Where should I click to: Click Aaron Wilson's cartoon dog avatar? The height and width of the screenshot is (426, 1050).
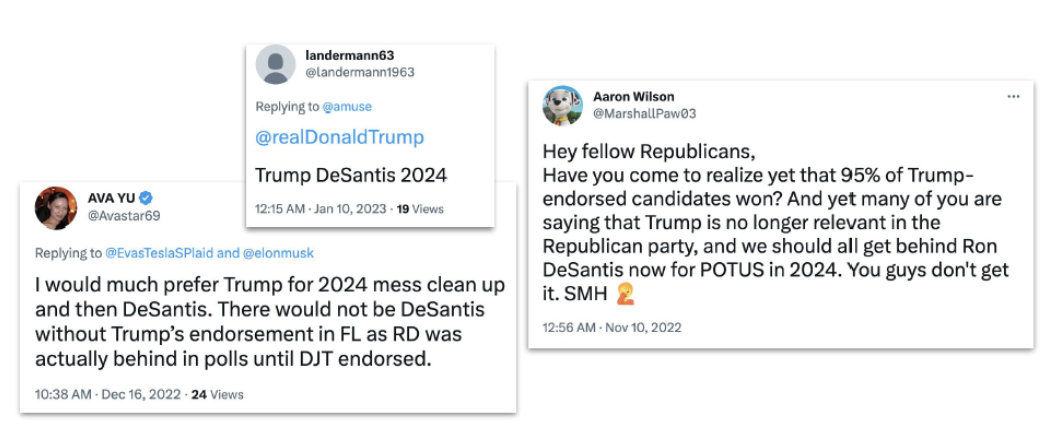pyautogui.click(x=562, y=105)
